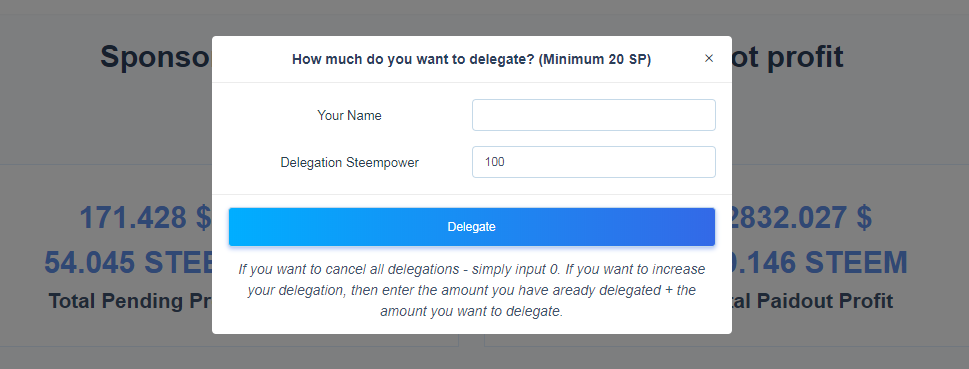Focus the Your Name text field
Image resolution: width=969 pixels, height=369 pixels.
tap(594, 115)
